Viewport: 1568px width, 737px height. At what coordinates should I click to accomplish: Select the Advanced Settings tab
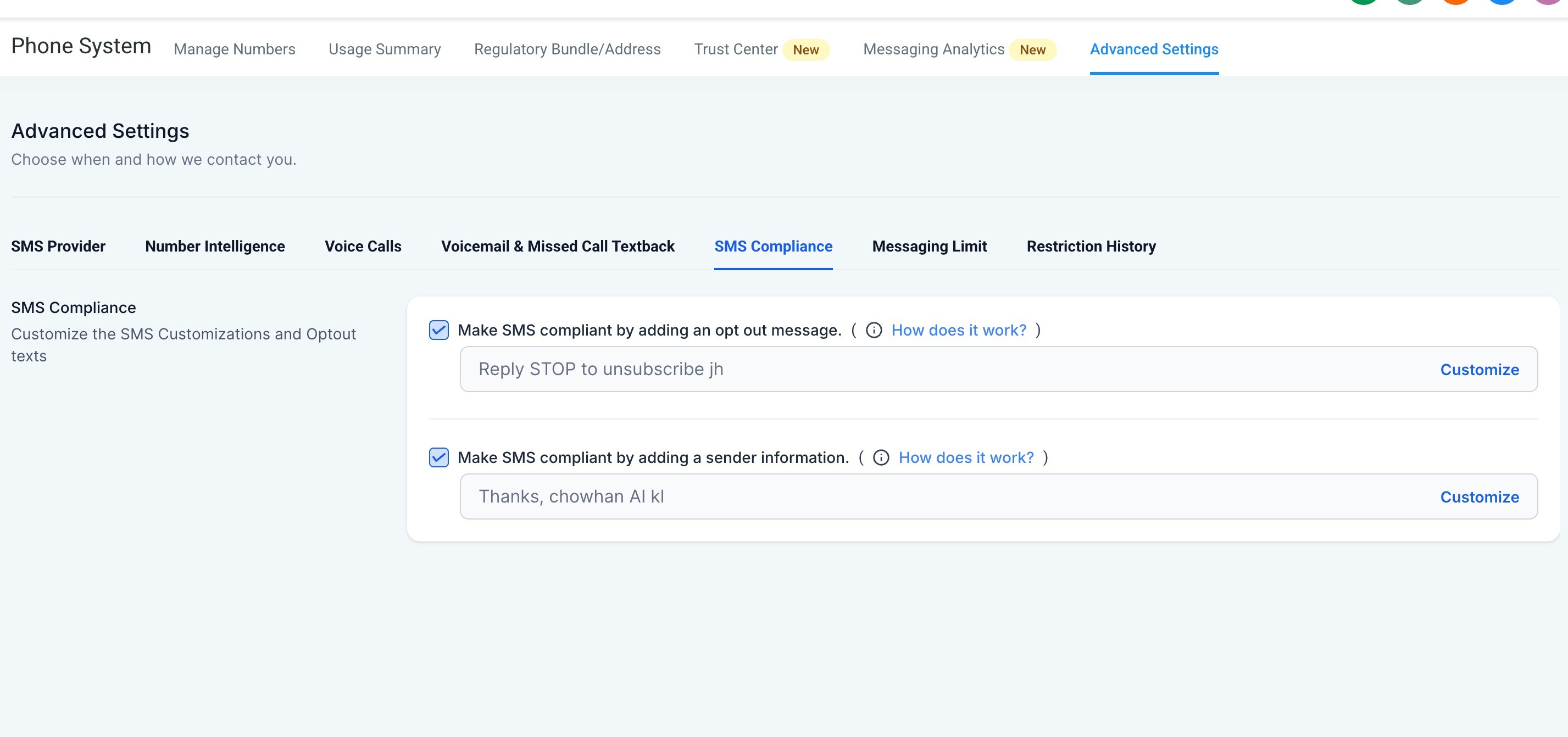(1154, 49)
